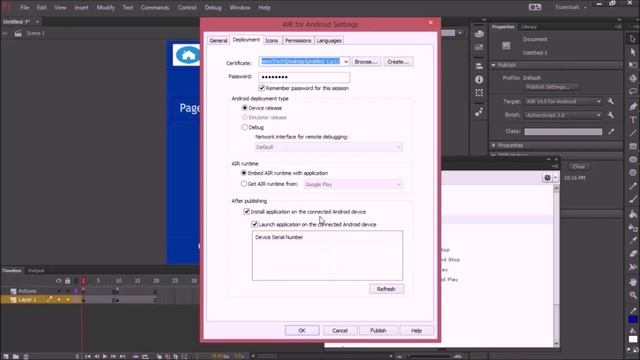Go to first frame in timeline
Screen dimensions: 640x360
pos(87,356)
